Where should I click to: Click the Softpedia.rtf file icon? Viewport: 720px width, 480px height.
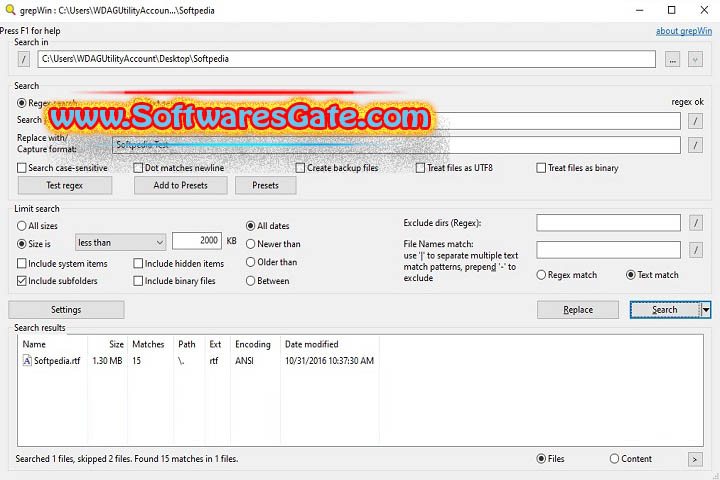click(x=27, y=361)
